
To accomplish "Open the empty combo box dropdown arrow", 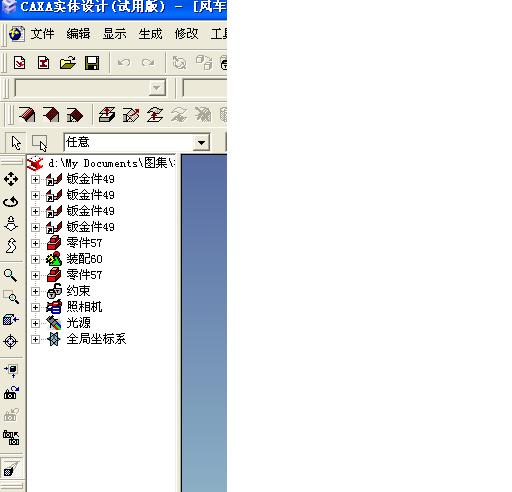I will (157, 88).
